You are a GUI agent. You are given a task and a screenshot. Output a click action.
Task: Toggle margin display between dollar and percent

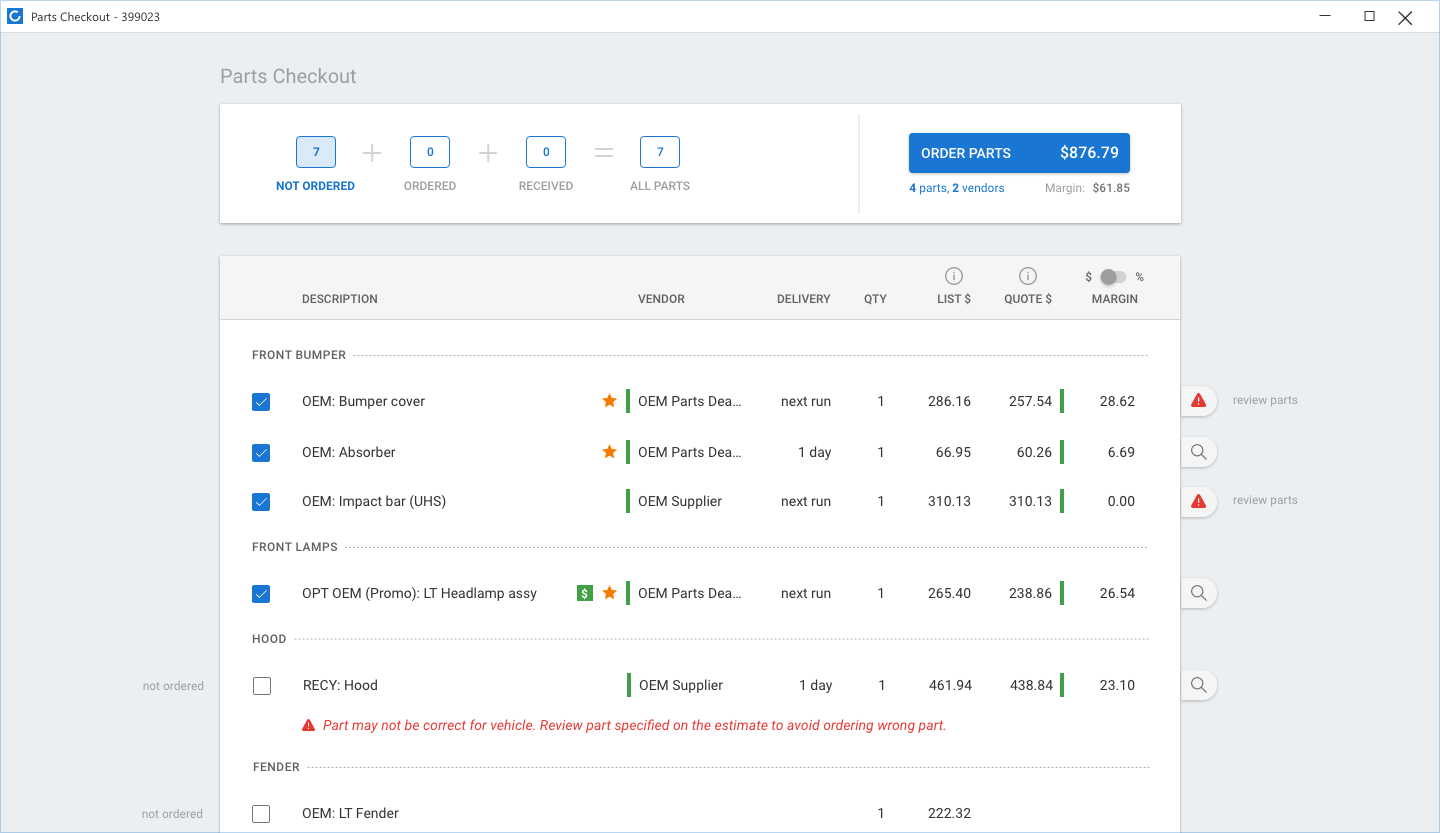pyautogui.click(x=1113, y=277)
